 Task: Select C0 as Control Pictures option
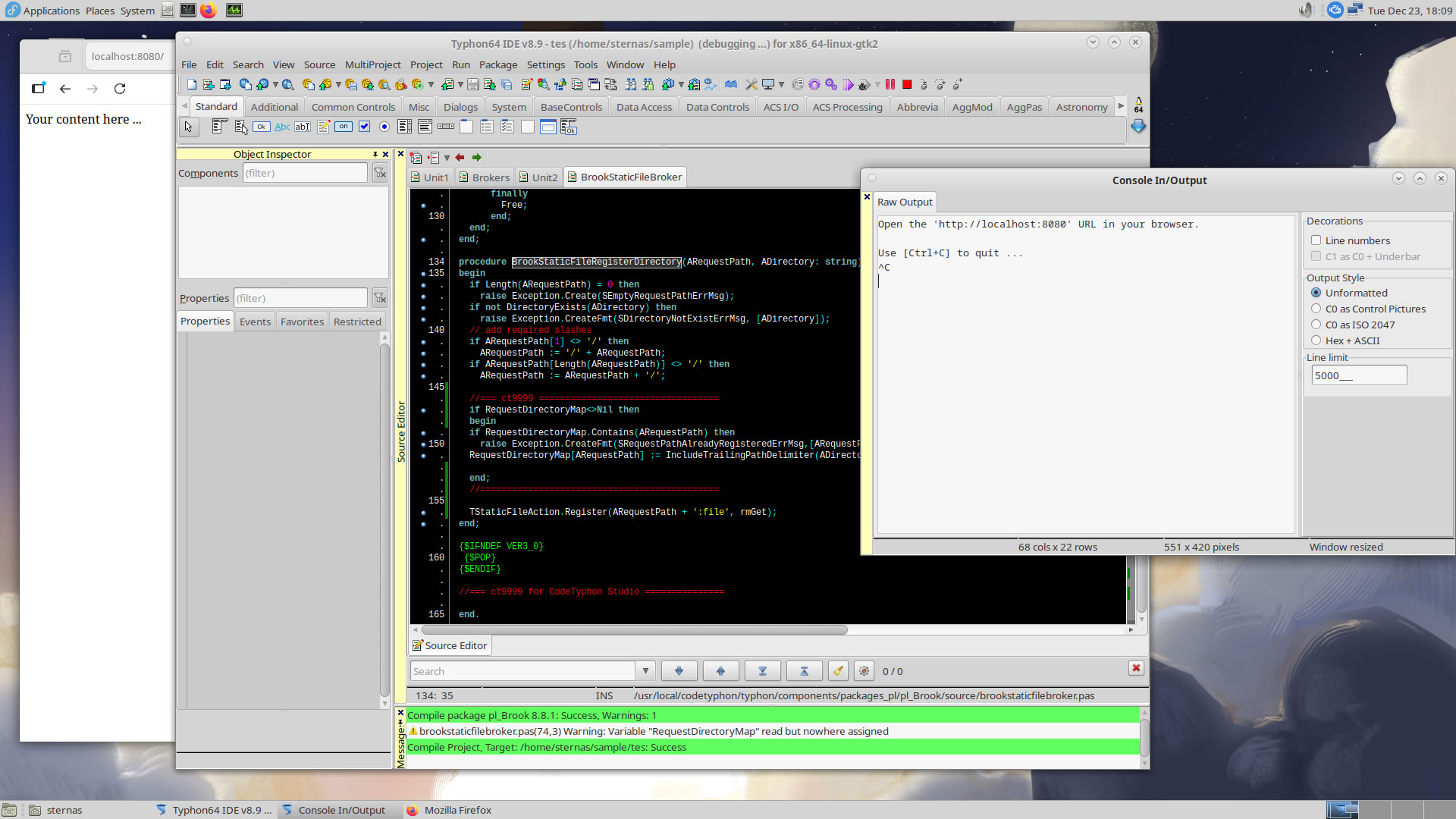click(1316, 309)
